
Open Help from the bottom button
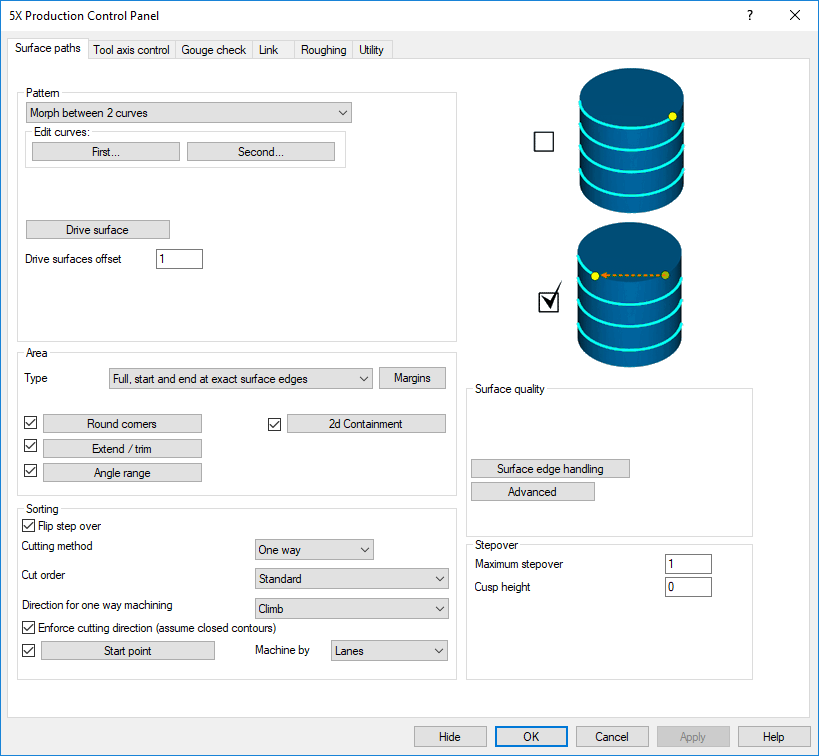tap(774, 737)
